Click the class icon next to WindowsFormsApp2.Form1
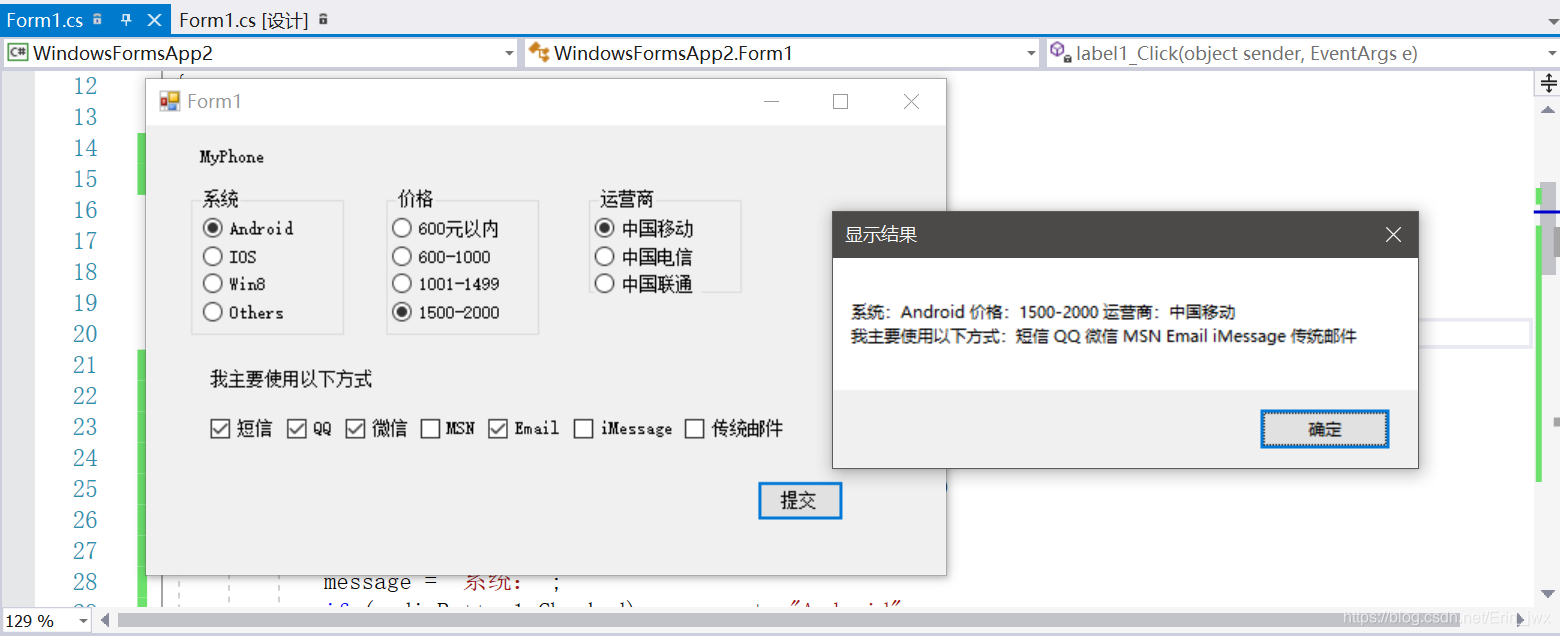Screen dimensions: 1560x636 539,52
